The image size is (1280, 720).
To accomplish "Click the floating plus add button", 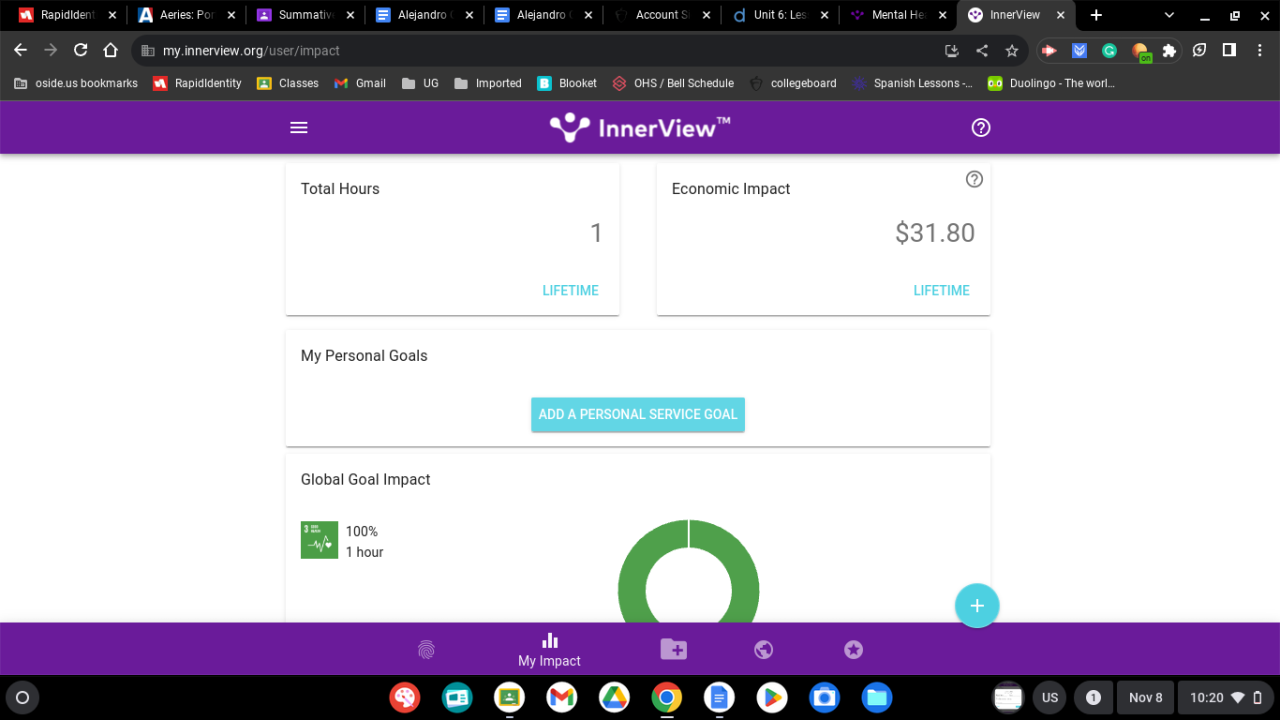I will pos(977,606).
